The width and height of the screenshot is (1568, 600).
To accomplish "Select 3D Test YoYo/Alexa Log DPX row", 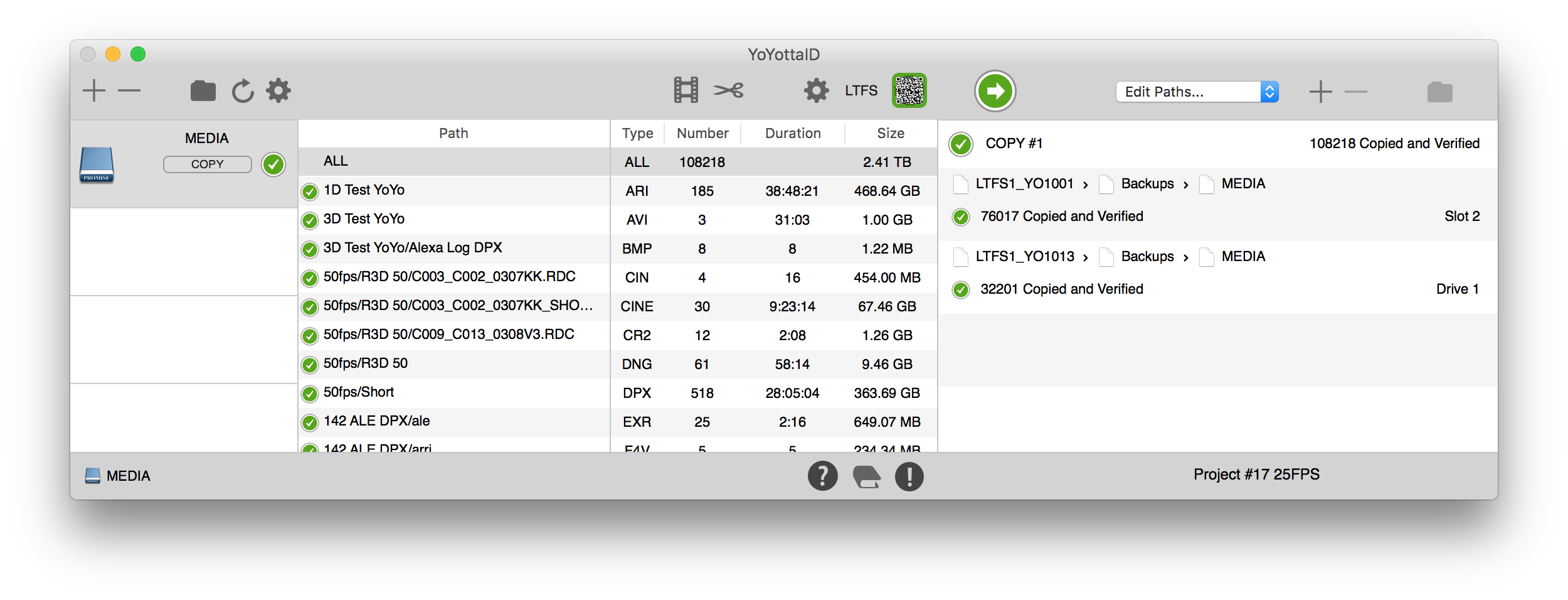I will pos(454,248).
